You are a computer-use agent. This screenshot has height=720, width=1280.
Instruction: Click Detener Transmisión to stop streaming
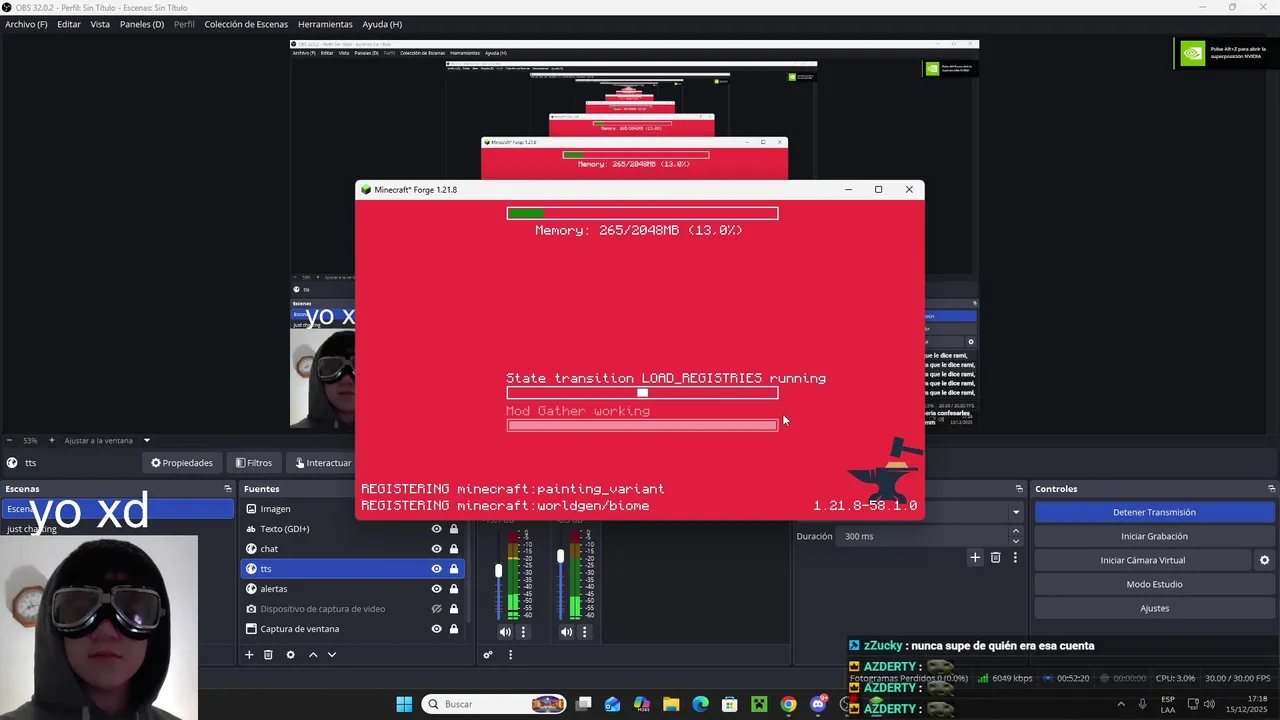tap(1154, 512)
